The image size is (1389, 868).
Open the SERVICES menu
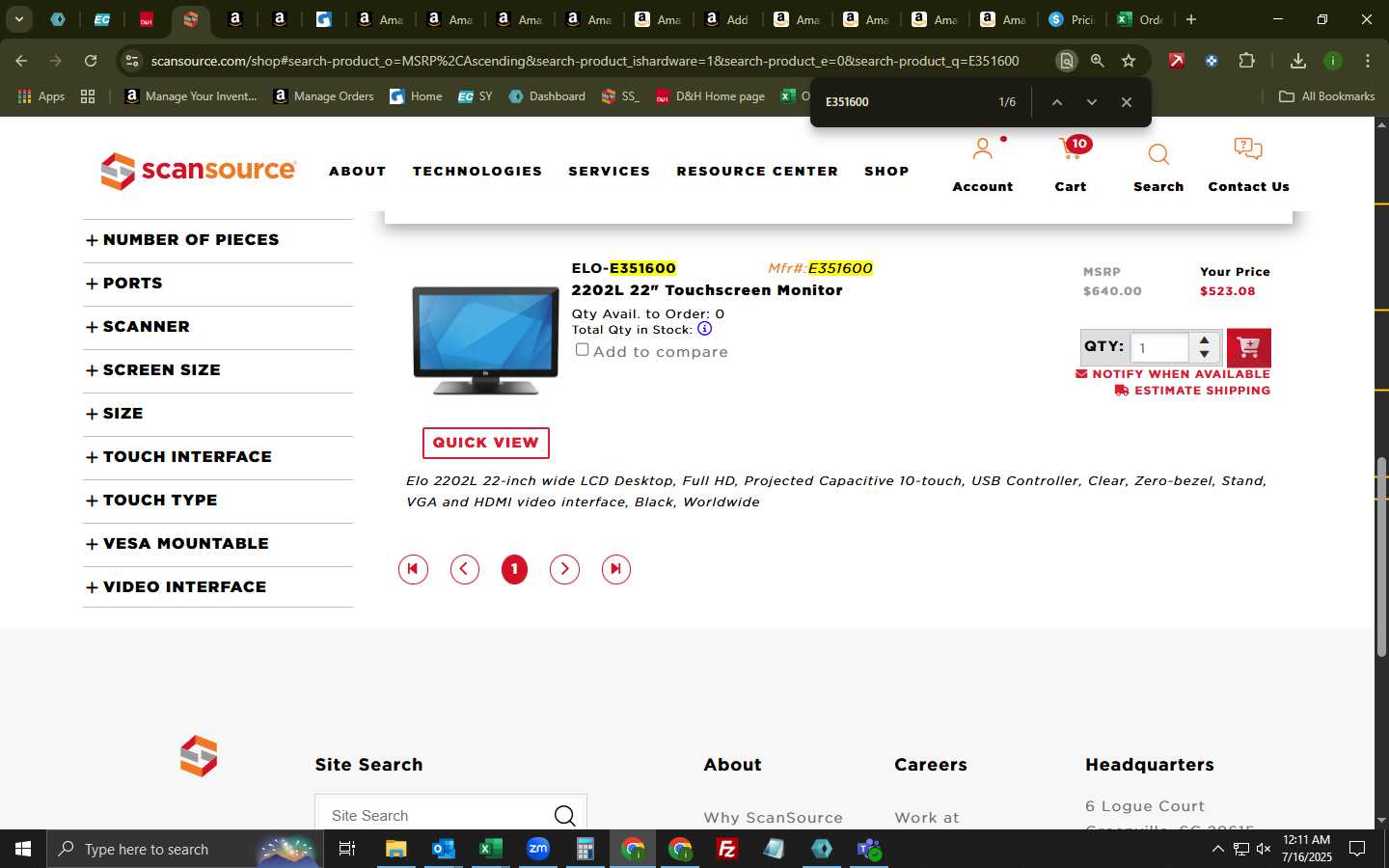point(610,172)
